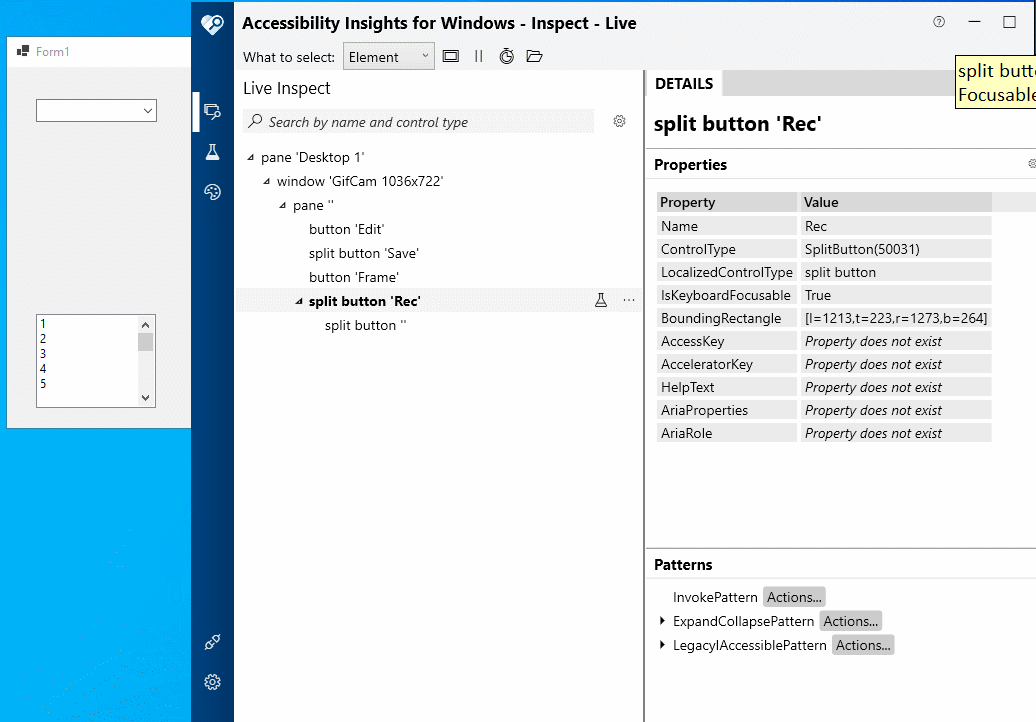Pause live inspection with the pause icon

[x=478, y=56]
